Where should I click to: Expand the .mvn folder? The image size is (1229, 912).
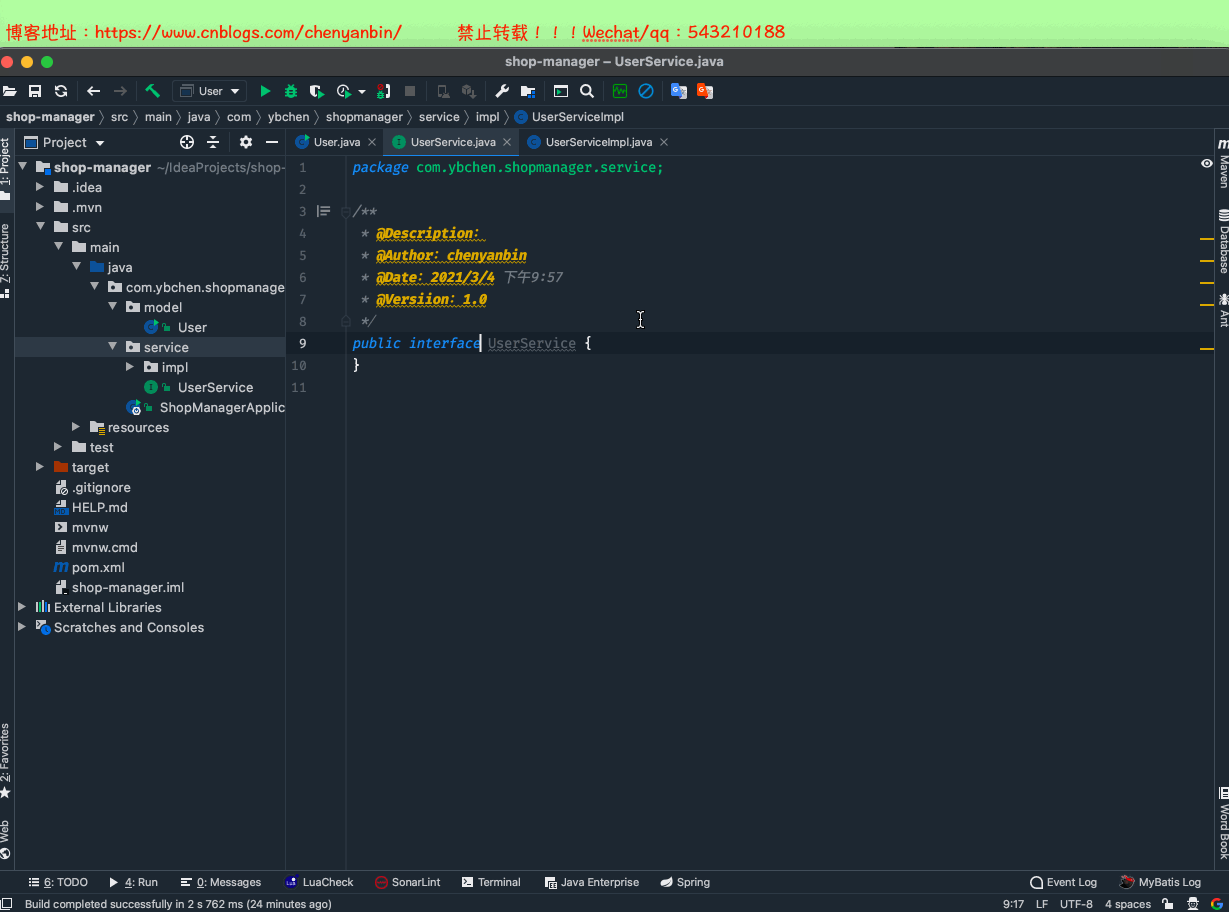click(x=40, y=207)
